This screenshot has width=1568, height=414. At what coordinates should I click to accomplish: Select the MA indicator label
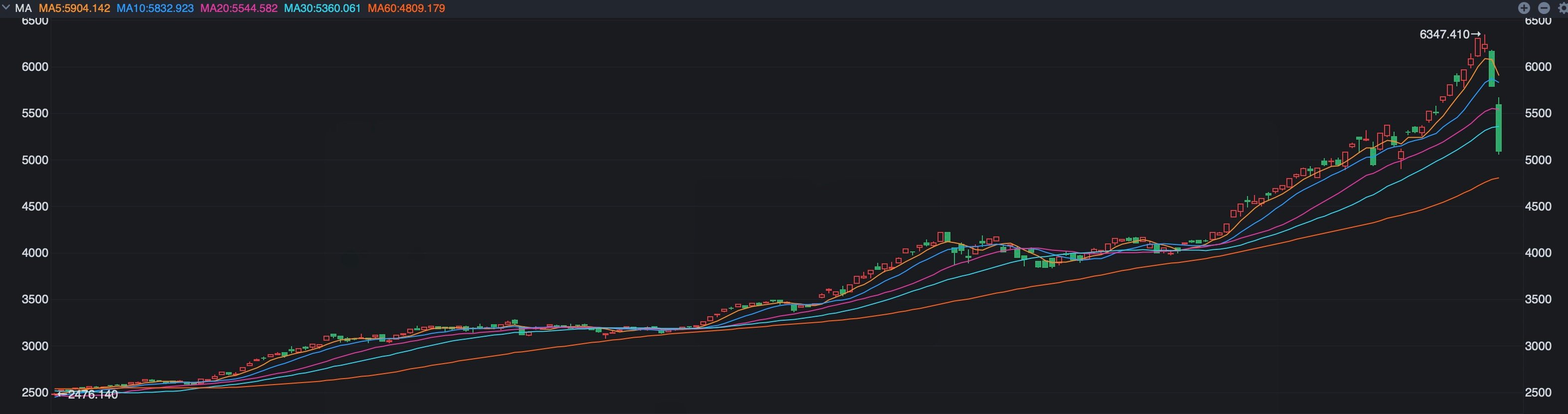(23, 8)
